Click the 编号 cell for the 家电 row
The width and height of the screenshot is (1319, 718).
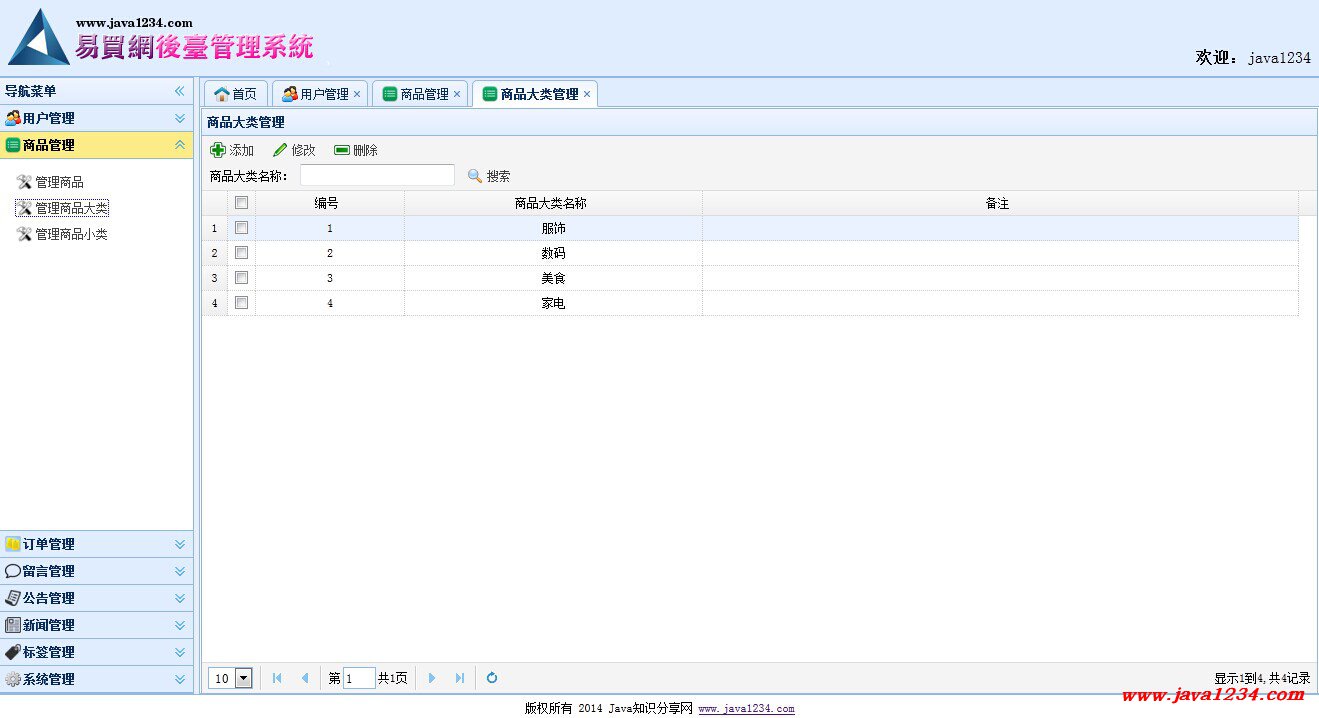pos(330,303)
